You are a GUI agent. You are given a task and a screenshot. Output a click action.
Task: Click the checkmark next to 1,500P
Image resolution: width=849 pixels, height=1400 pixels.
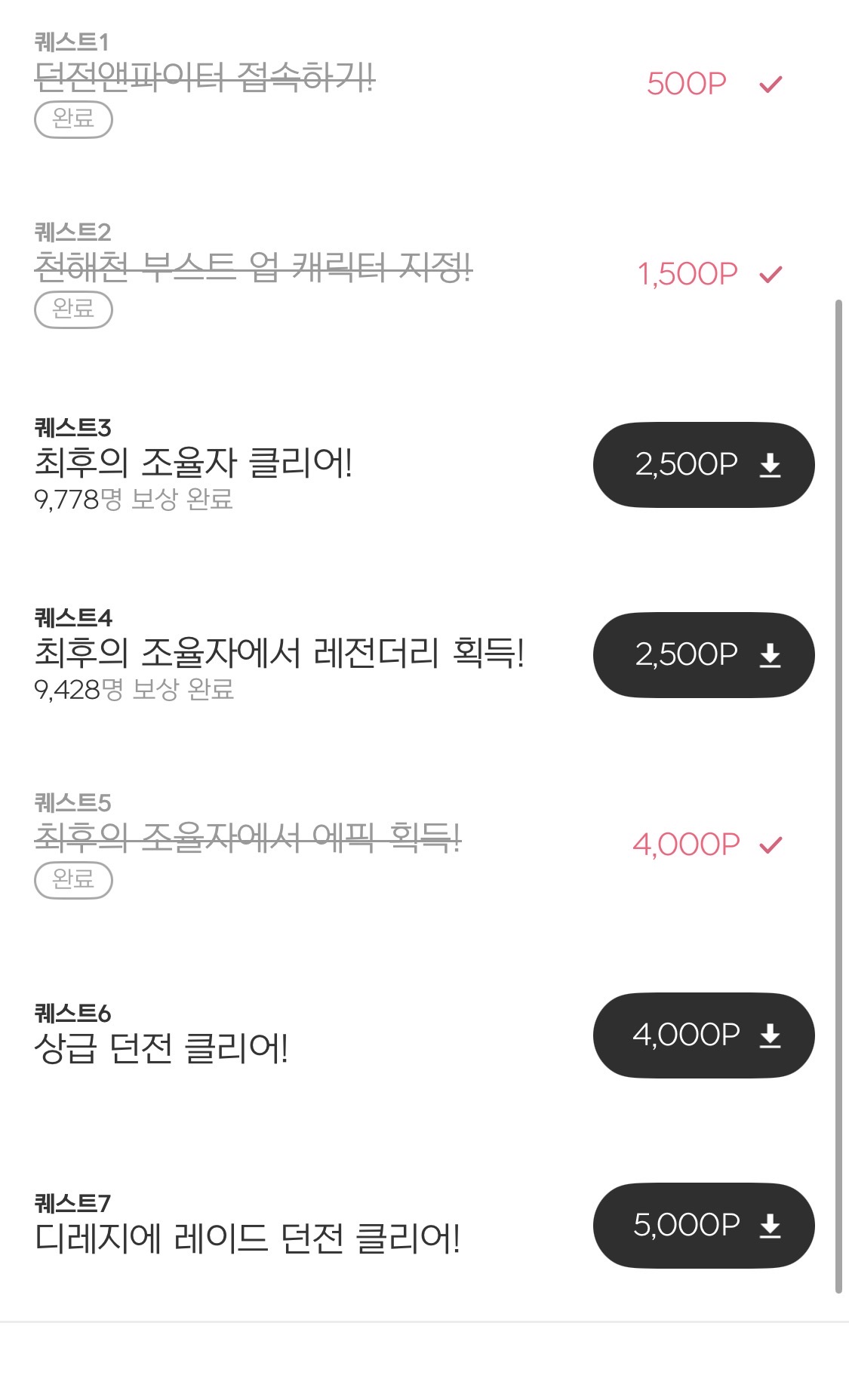[771, 275]
